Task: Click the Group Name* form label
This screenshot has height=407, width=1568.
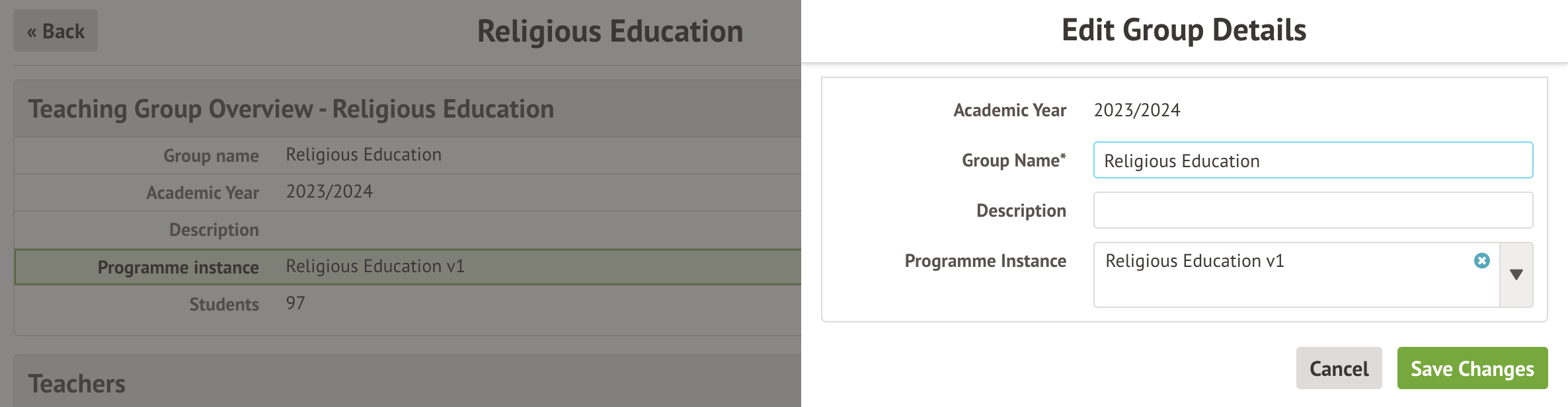Action: (1013, 161)
